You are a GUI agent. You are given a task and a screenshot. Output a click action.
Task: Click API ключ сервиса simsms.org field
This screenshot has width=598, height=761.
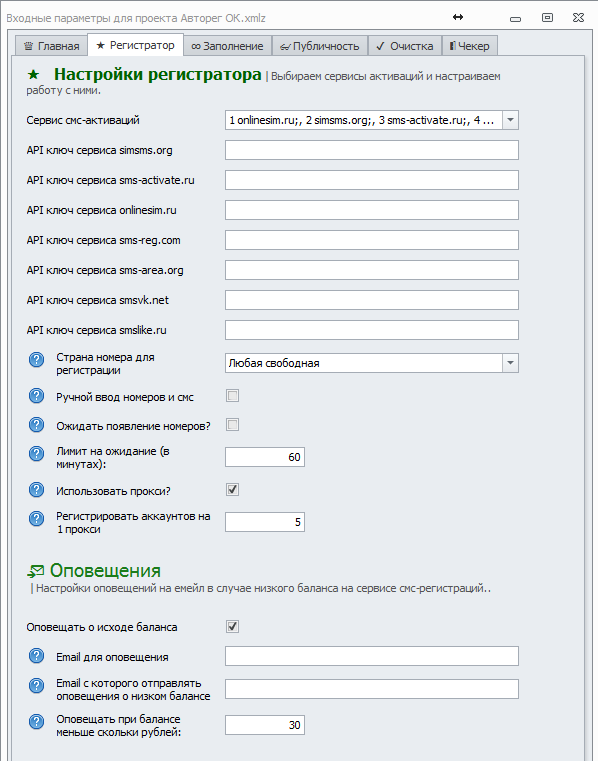point(372,150)
